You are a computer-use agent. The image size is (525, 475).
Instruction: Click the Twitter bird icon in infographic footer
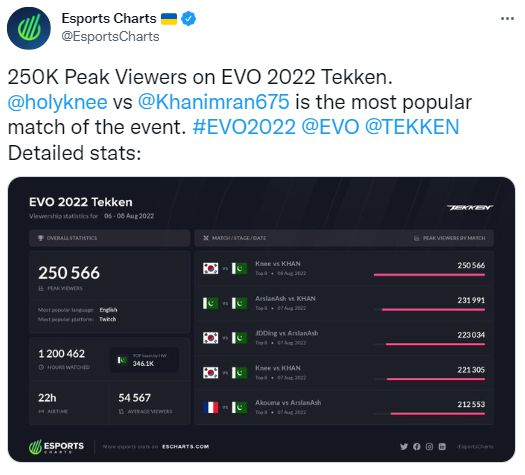coord(404,446)
